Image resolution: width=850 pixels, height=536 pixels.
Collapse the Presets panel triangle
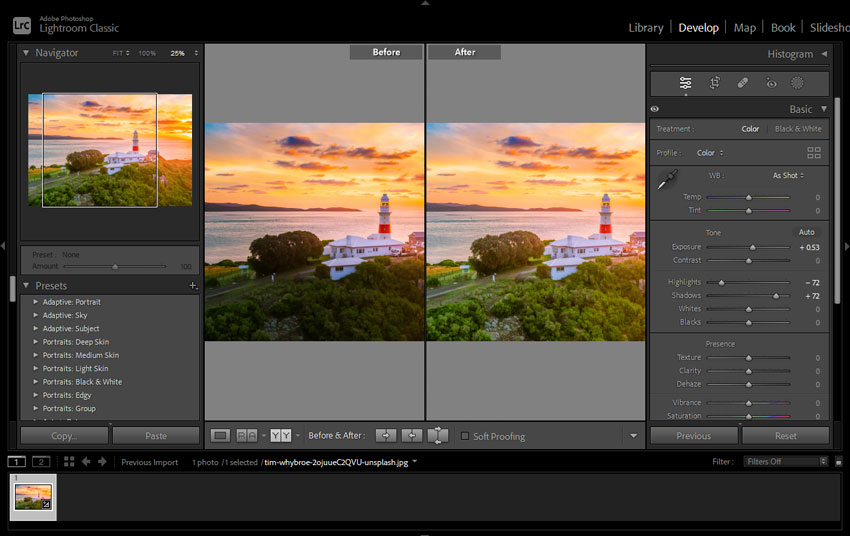point(25,285)
